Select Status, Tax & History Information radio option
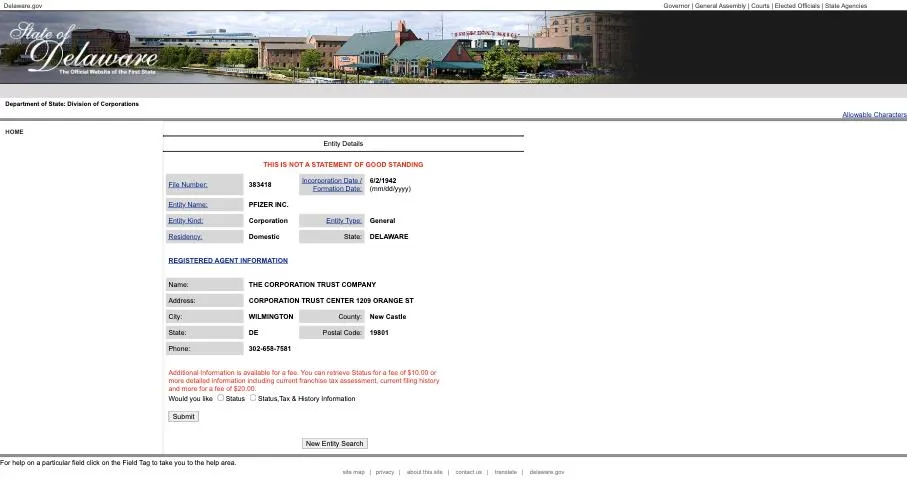 coord(253,398)
